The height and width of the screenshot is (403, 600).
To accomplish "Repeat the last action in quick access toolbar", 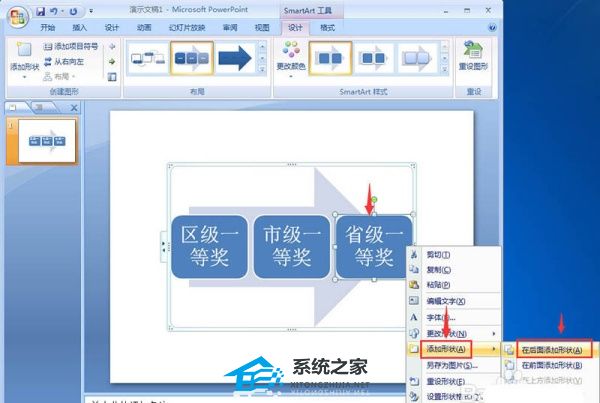I will coord(73,11).
